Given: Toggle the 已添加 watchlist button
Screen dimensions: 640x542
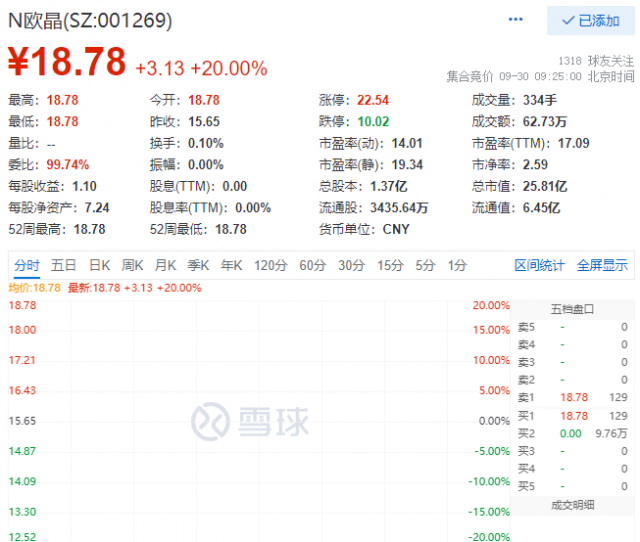Looking at the screenshot, I should 590,20.
